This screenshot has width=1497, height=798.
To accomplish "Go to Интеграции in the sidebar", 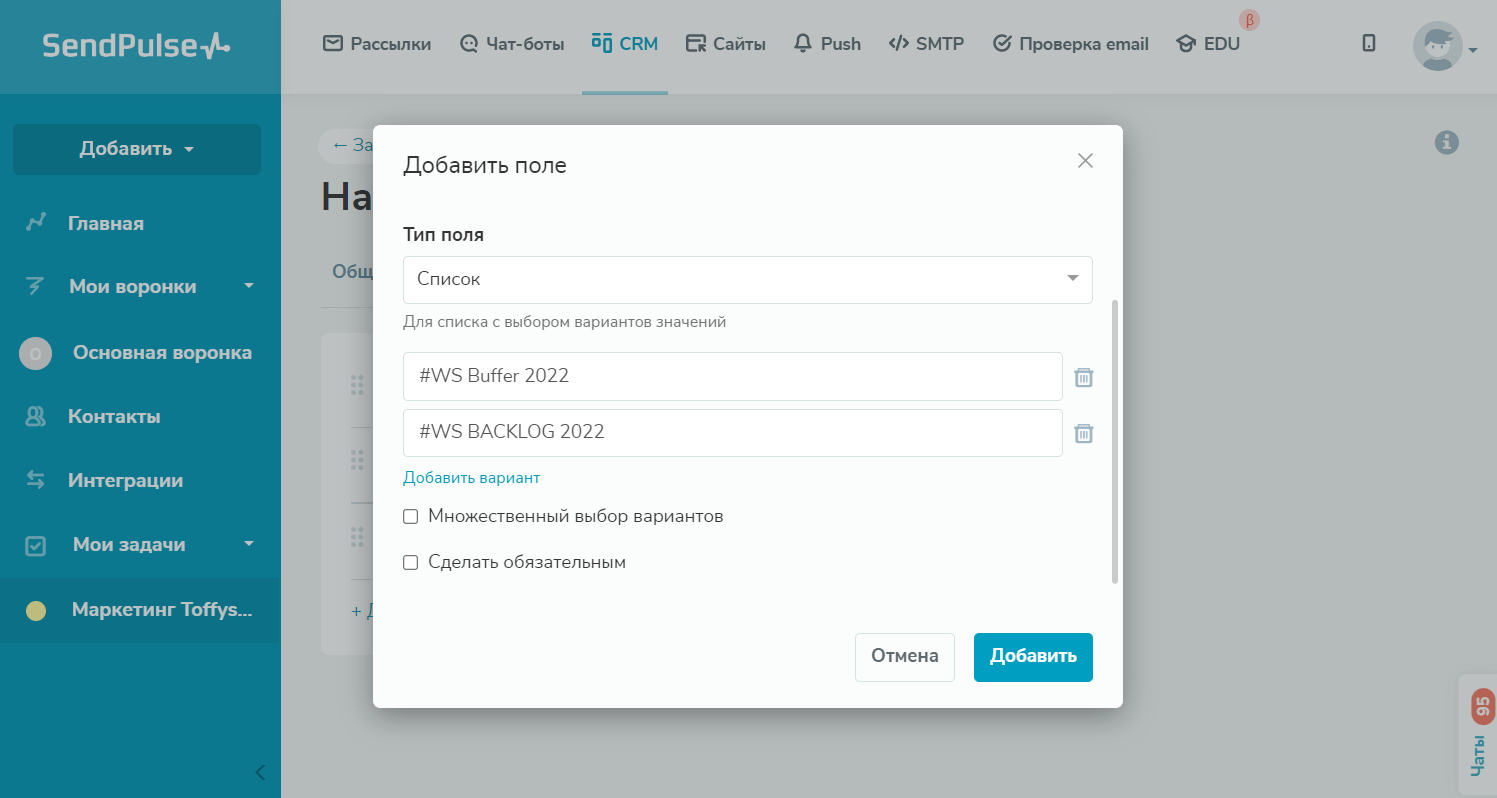I will click(125, 481).
